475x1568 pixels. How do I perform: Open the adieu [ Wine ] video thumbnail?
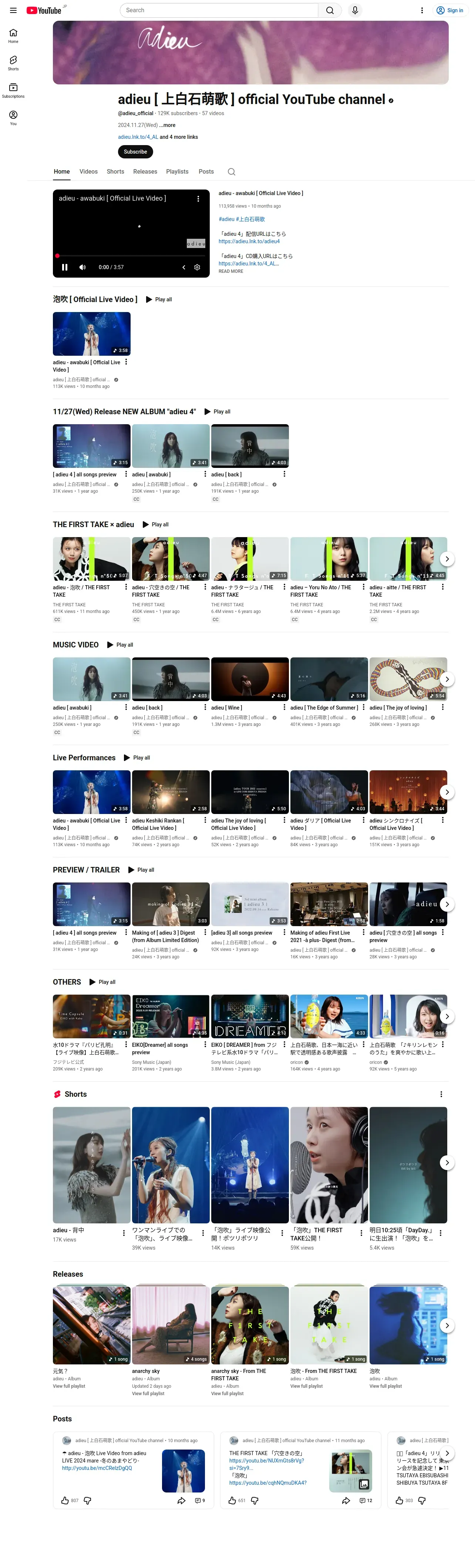click(250, 679)
